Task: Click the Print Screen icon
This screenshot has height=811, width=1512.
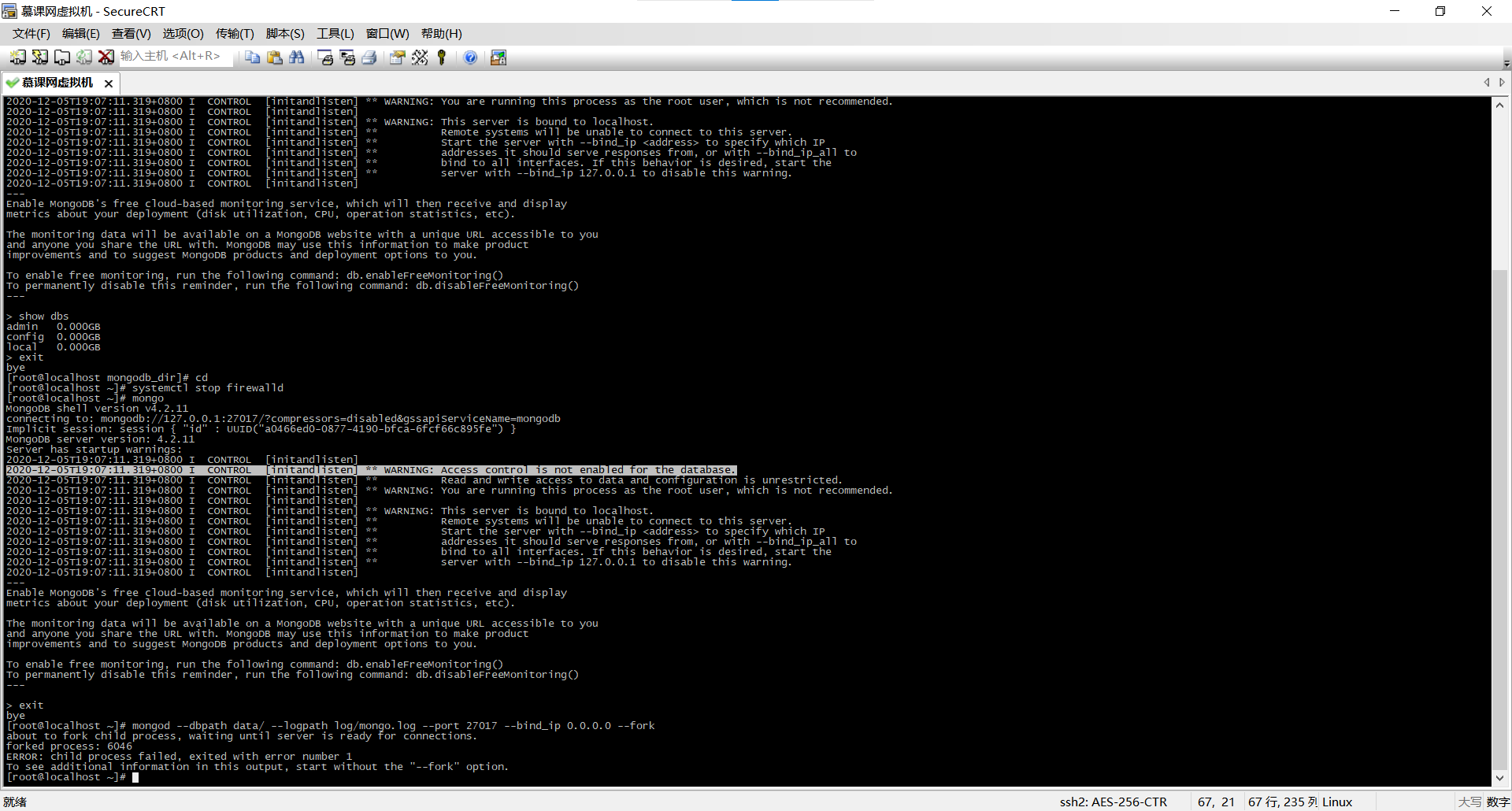Action: (x=325, y=57)
